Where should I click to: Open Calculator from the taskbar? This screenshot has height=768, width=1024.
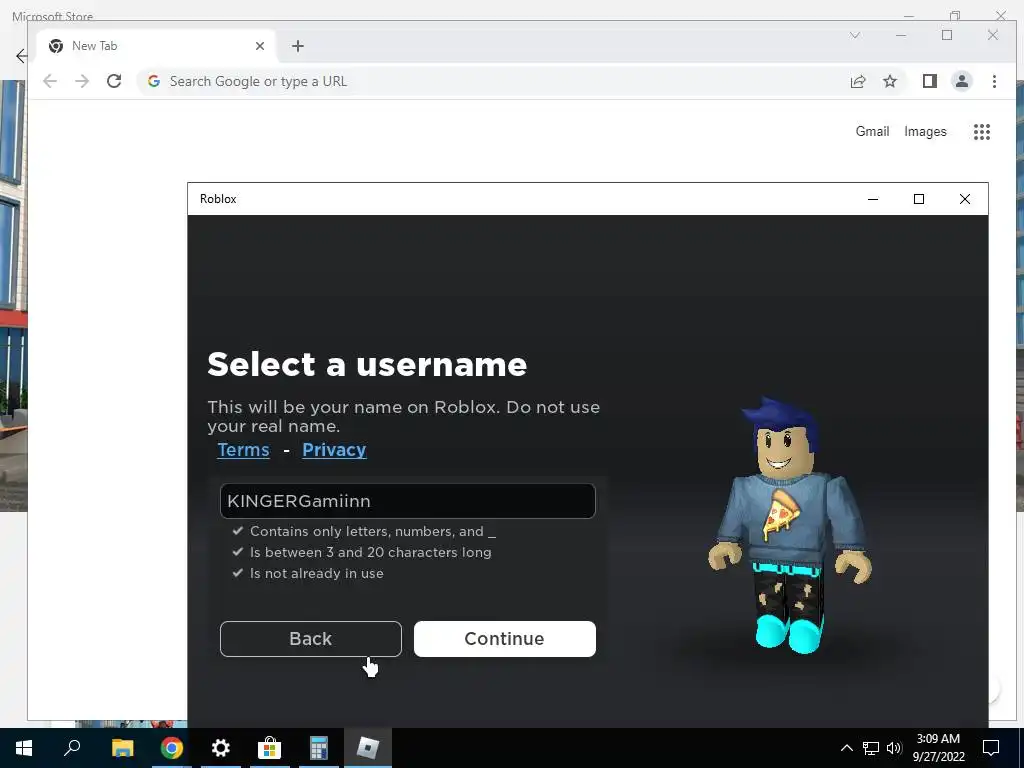click(x=319, y=748)
